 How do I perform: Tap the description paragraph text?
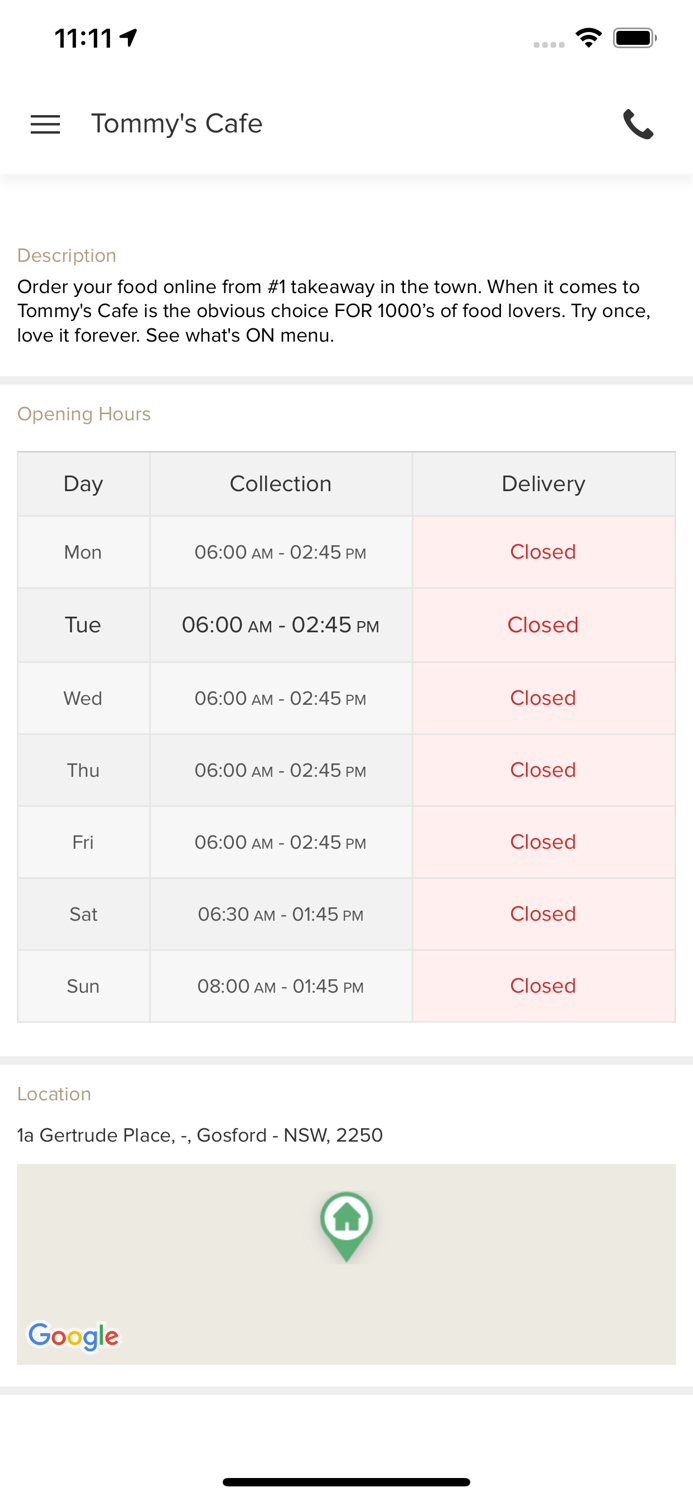(x=334, y=311)
